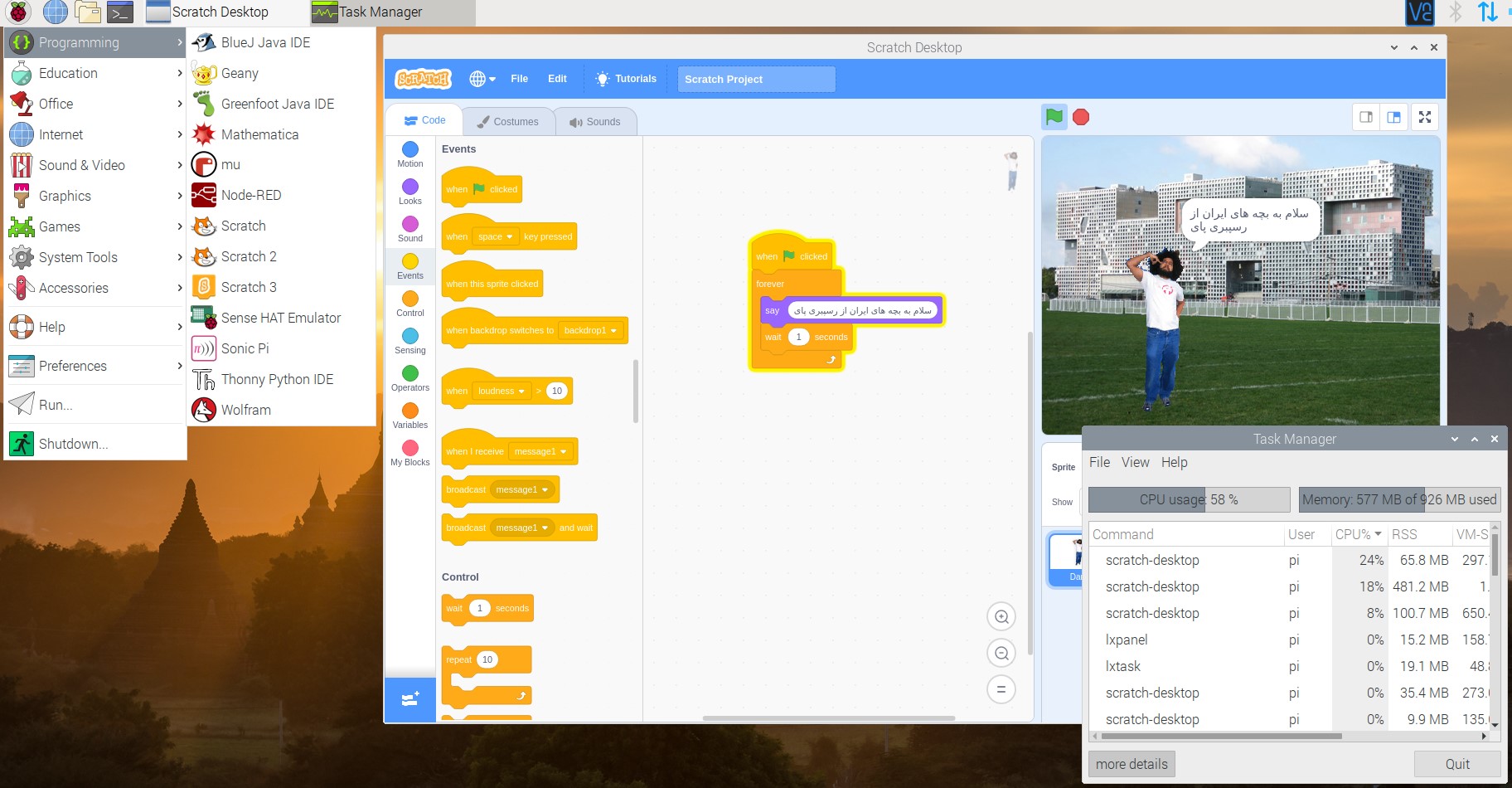Open the language globe dropdown
The width and height of the screenshot is (1512, 788).
tap(482, 79)
